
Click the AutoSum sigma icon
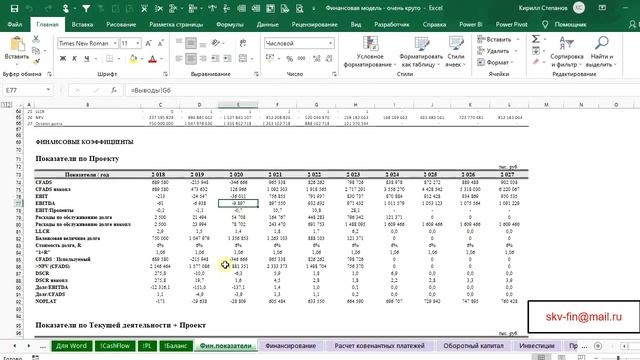pos(536,39)
